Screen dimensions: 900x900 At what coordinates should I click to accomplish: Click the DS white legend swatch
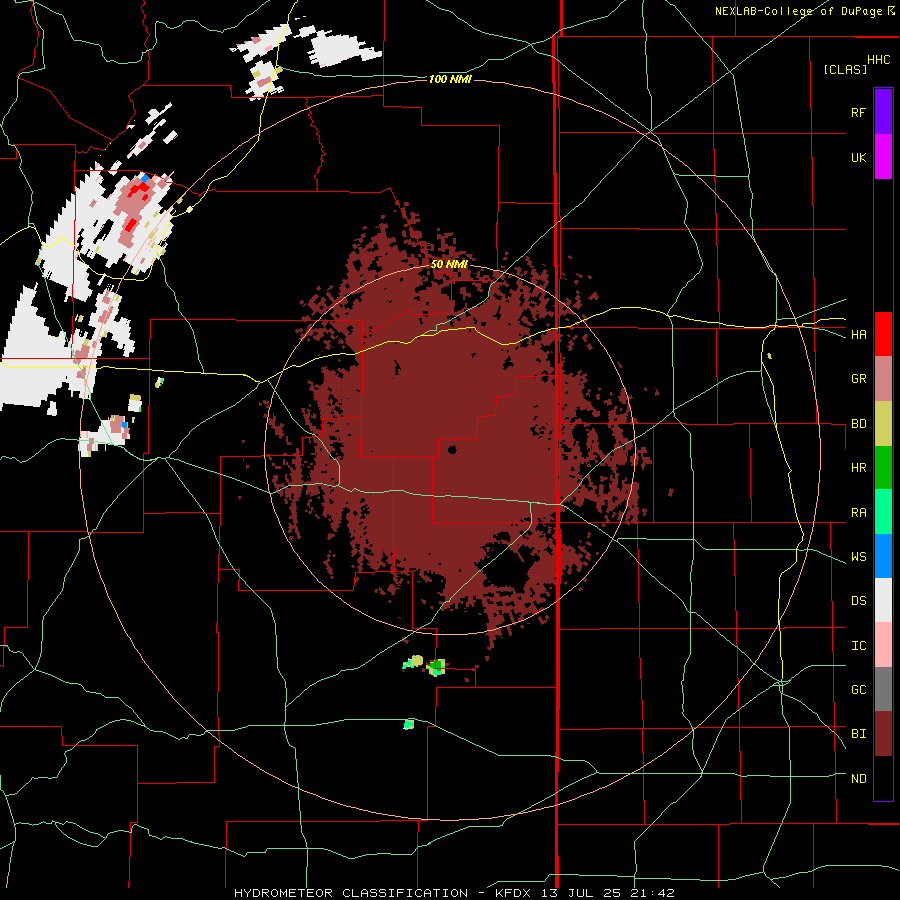(x=883, y=600)
